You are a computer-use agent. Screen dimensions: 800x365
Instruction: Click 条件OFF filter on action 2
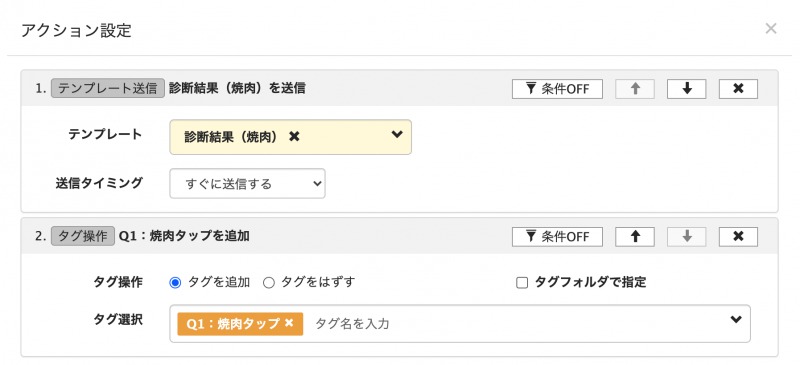[x=557, y=237]
